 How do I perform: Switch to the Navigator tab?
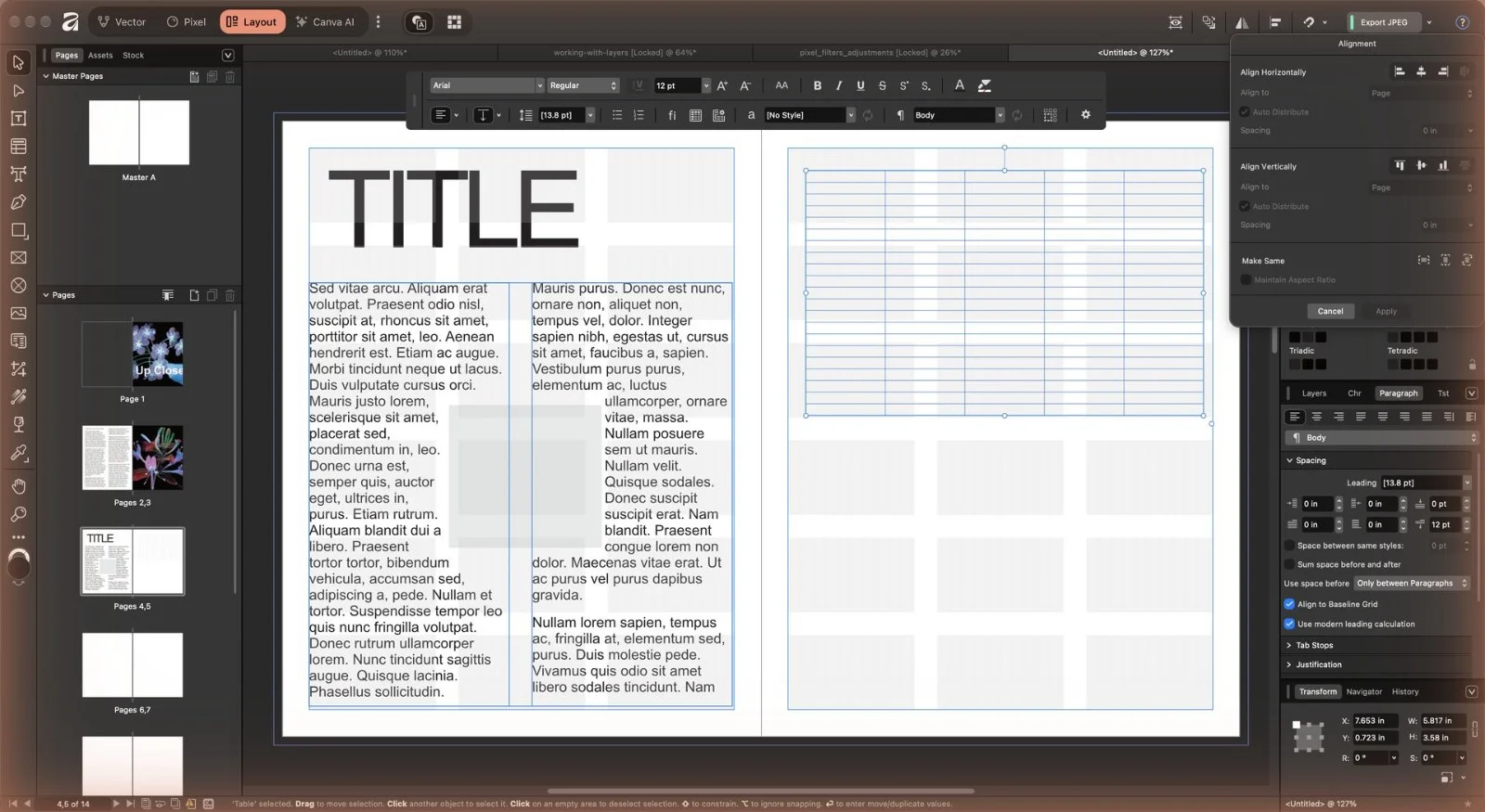point(1363,691)
